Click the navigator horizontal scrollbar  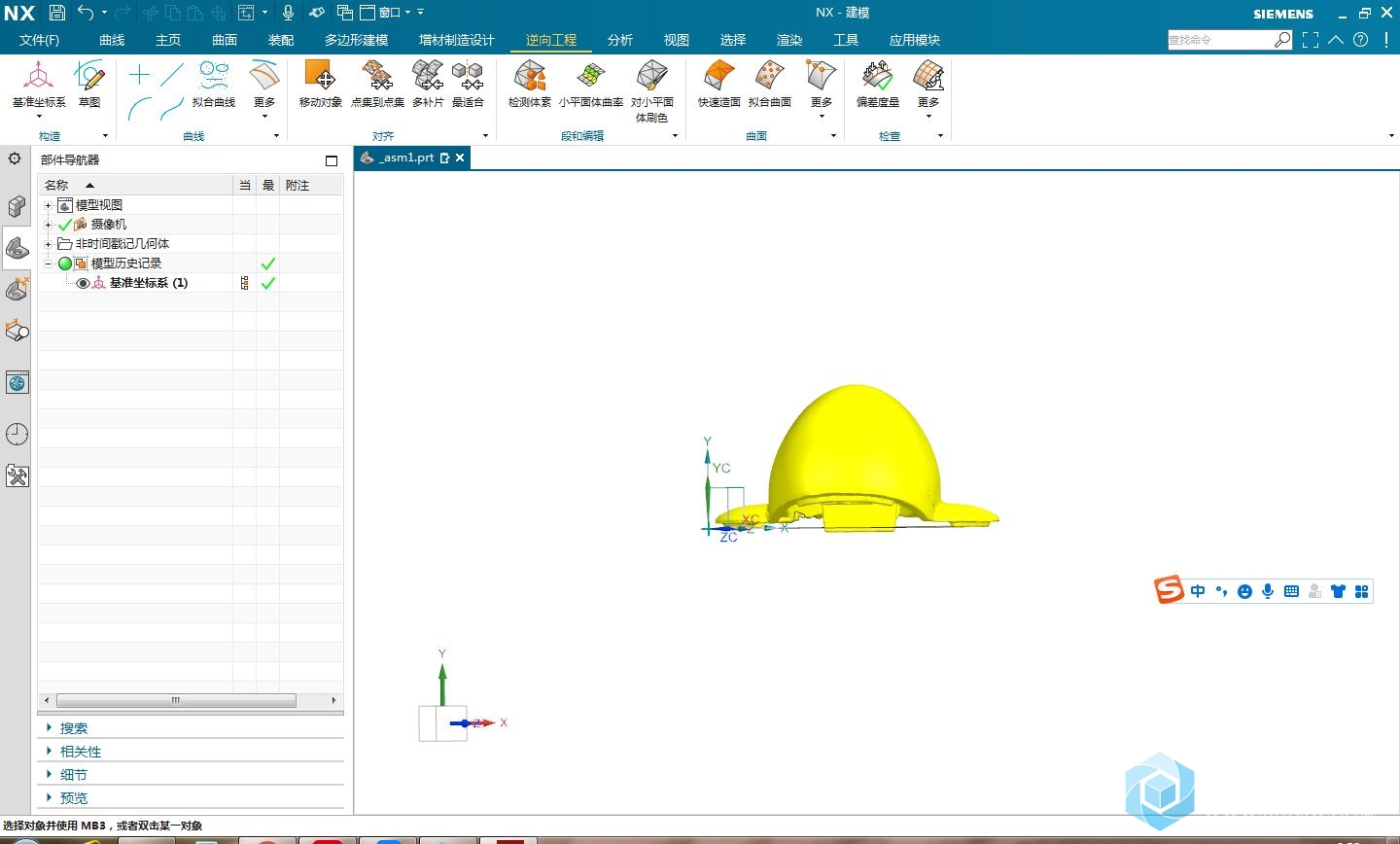tap(176, 700)
